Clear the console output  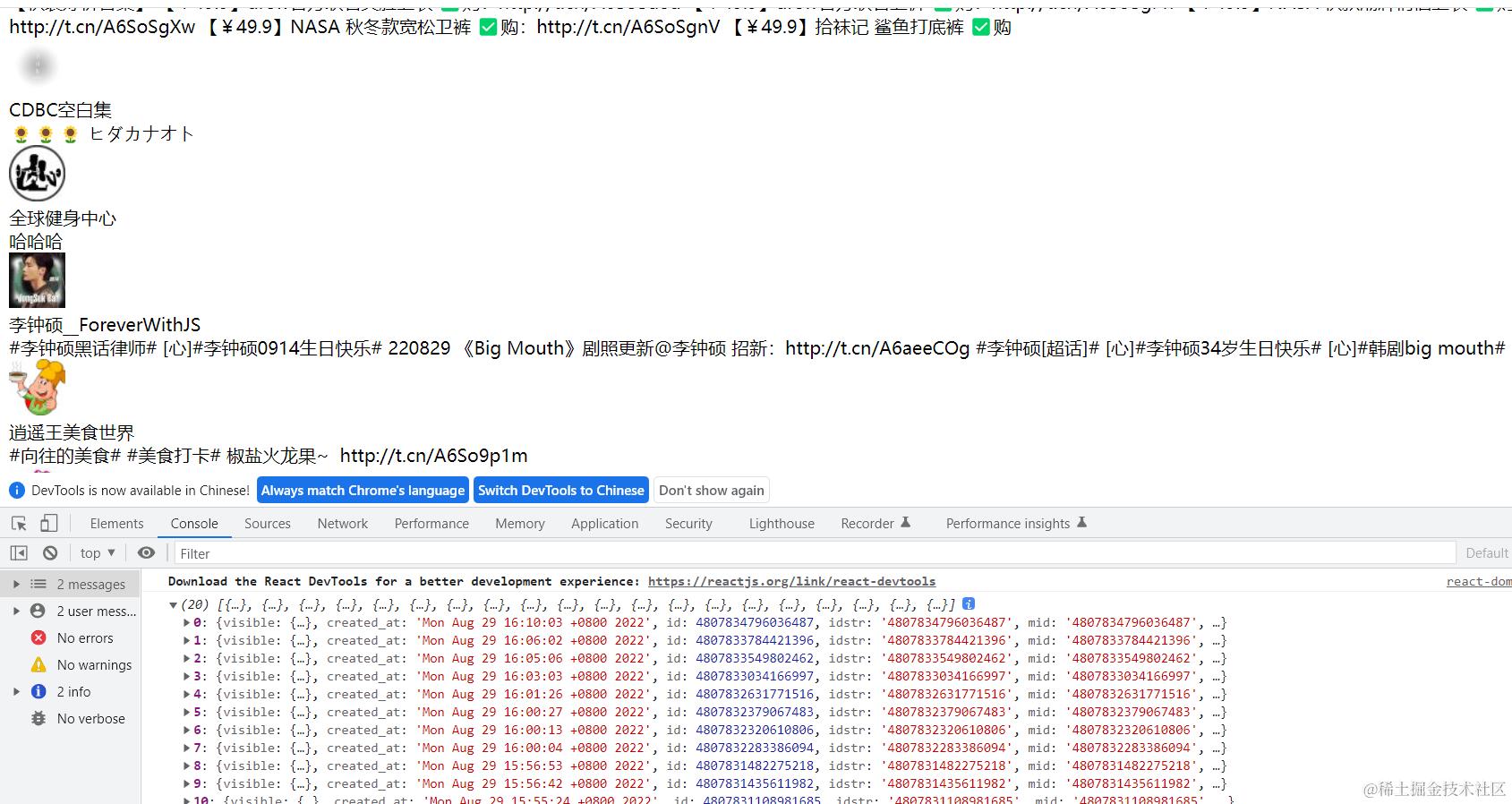tap(50, 553)
